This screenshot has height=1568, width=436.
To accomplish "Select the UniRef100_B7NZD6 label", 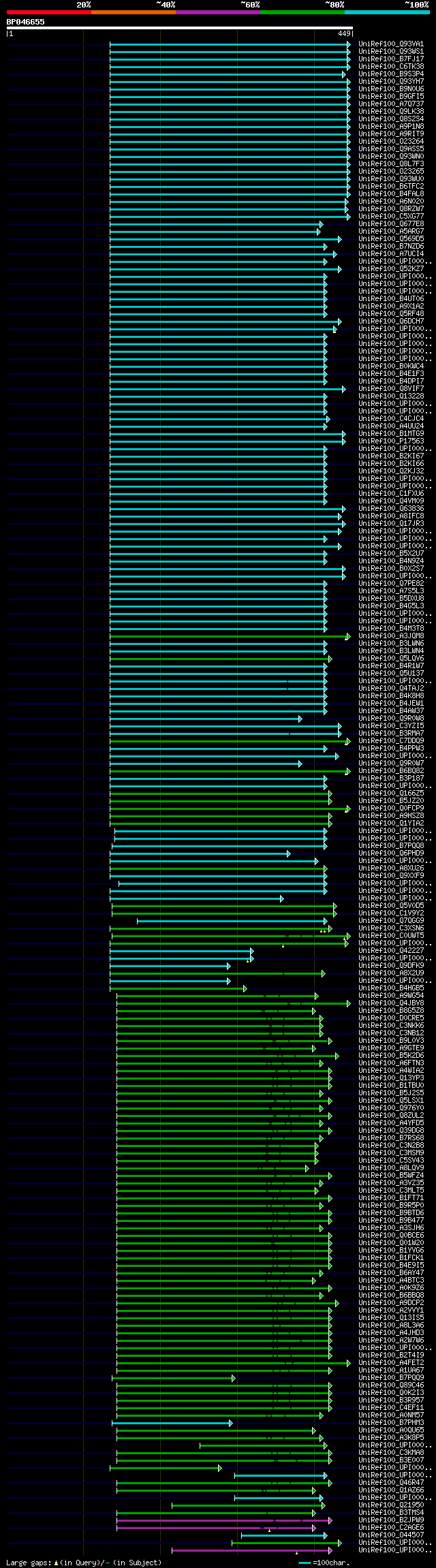I will (x=391, y=247).
